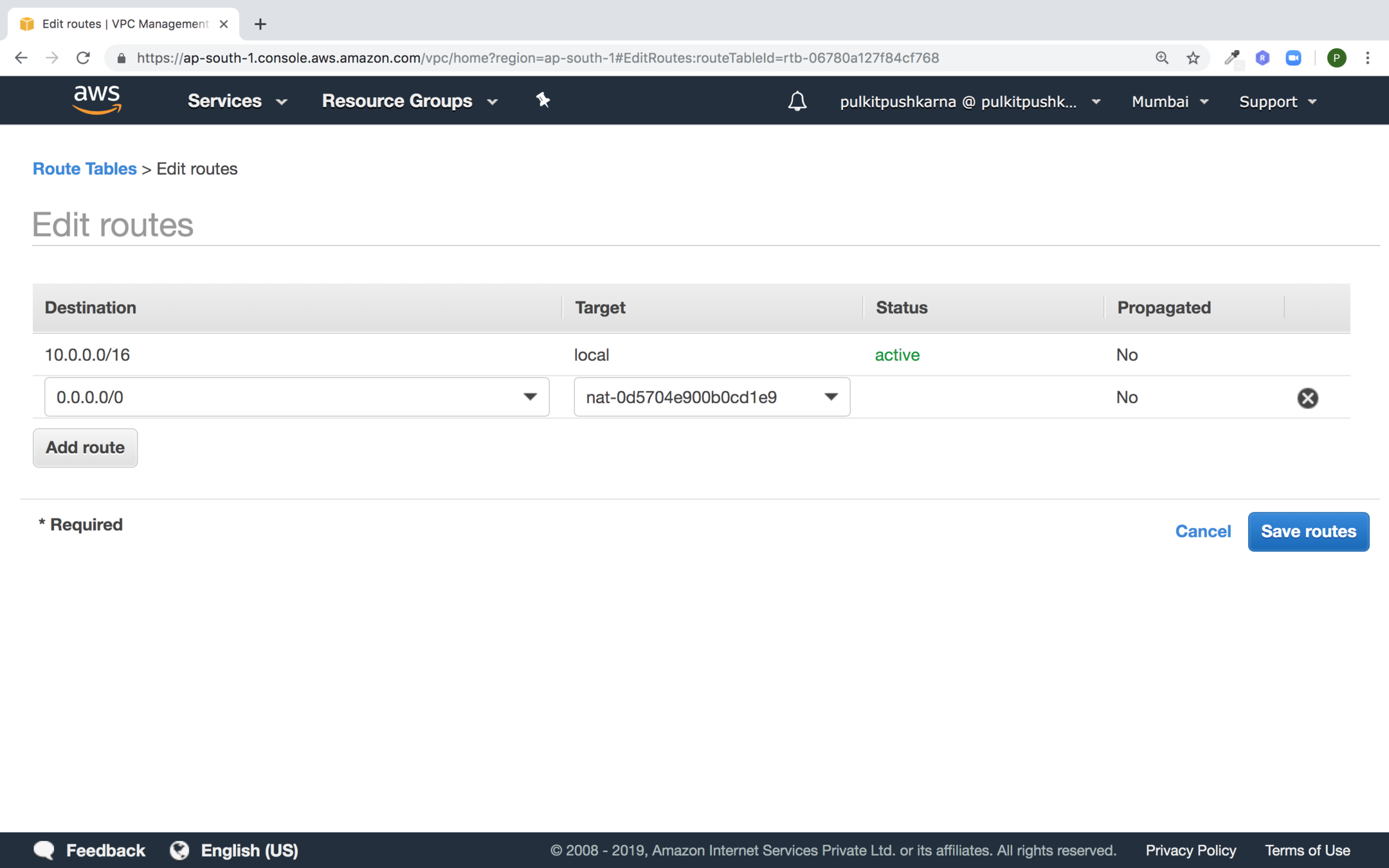Click the AWS logo home icon
Screen dimensions: 1389x868
(x=97, y=100)
